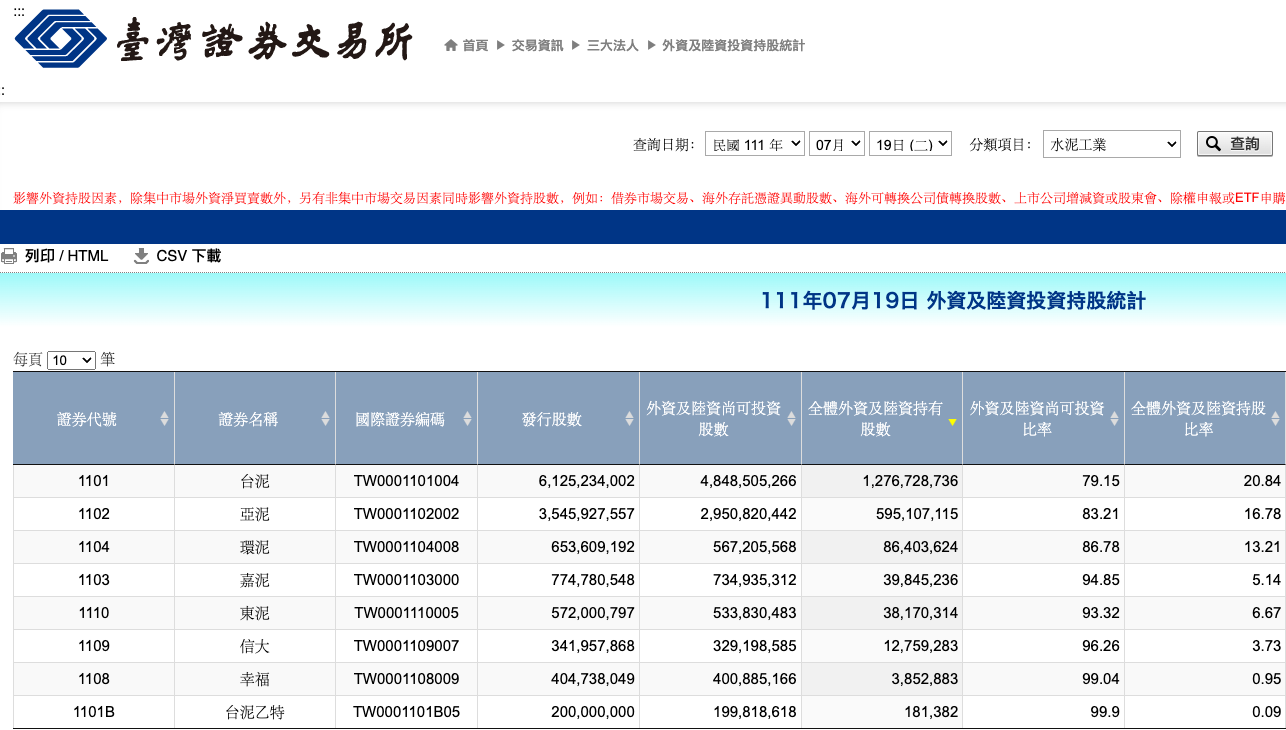Sort by 外資及陸資尚可投資比率 column arrows

[x=1114, y=419]
